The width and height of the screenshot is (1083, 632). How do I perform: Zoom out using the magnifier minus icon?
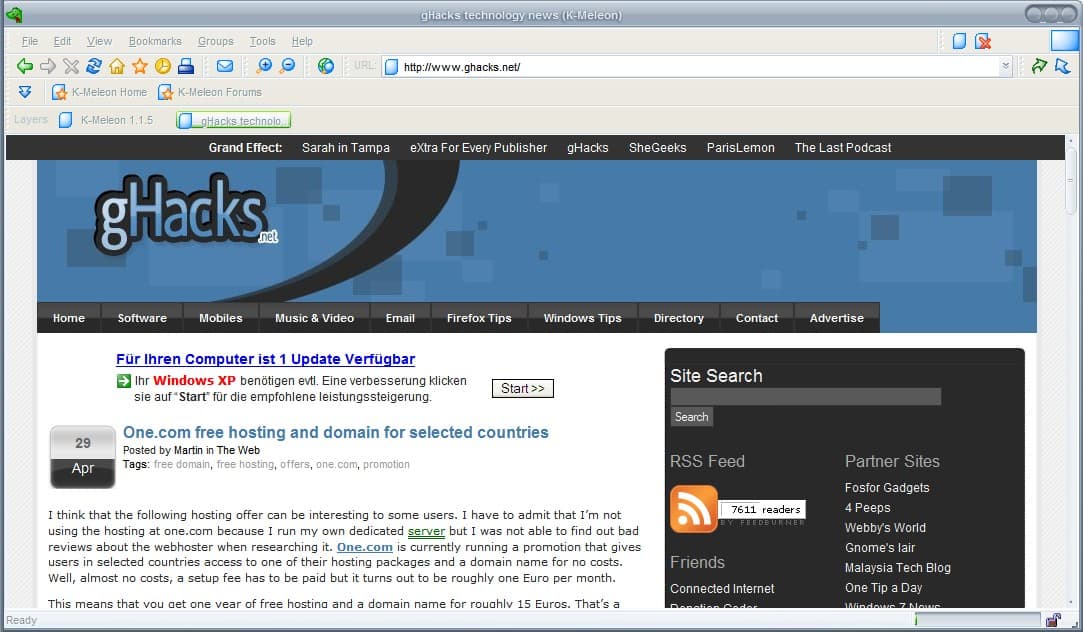[x=287, y=66]
